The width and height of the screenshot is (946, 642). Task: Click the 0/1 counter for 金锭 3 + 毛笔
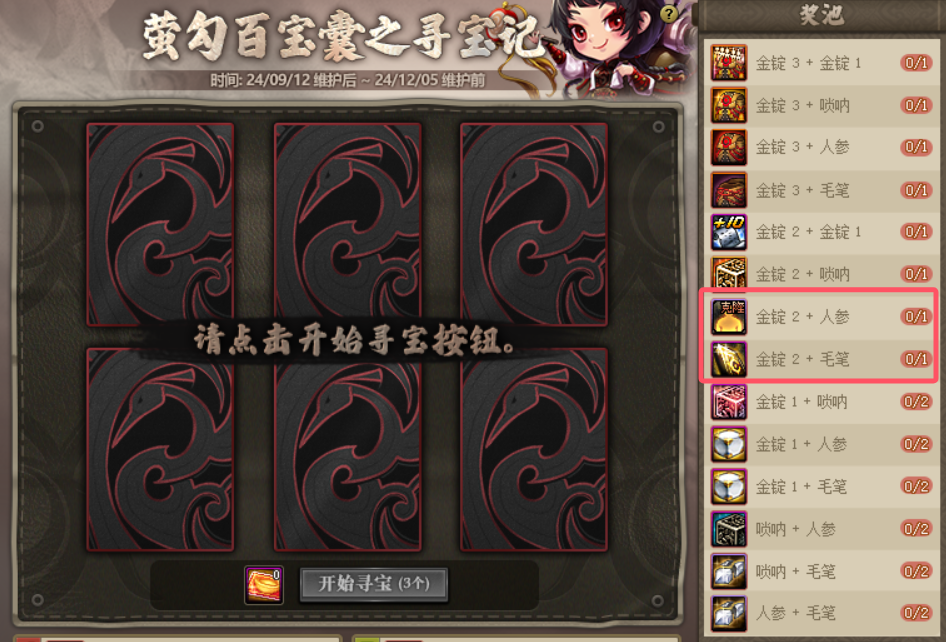916,190
